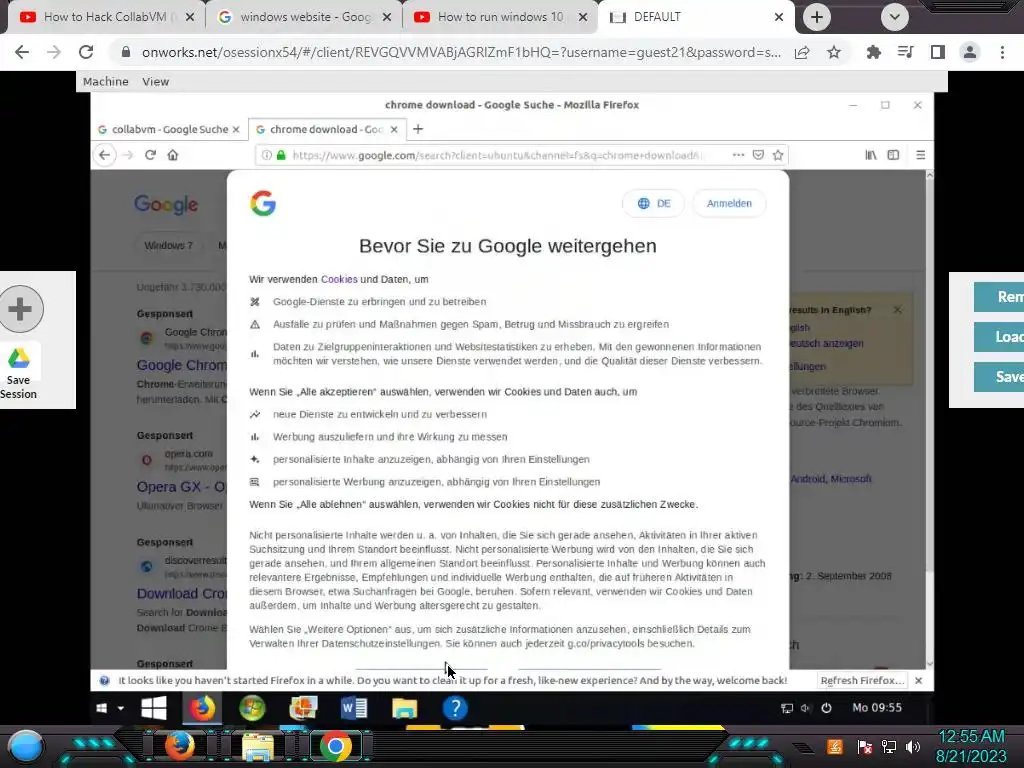Open the Firefox library icon
The height and width of the screenshot is (768, 1024).
point(871,155)
